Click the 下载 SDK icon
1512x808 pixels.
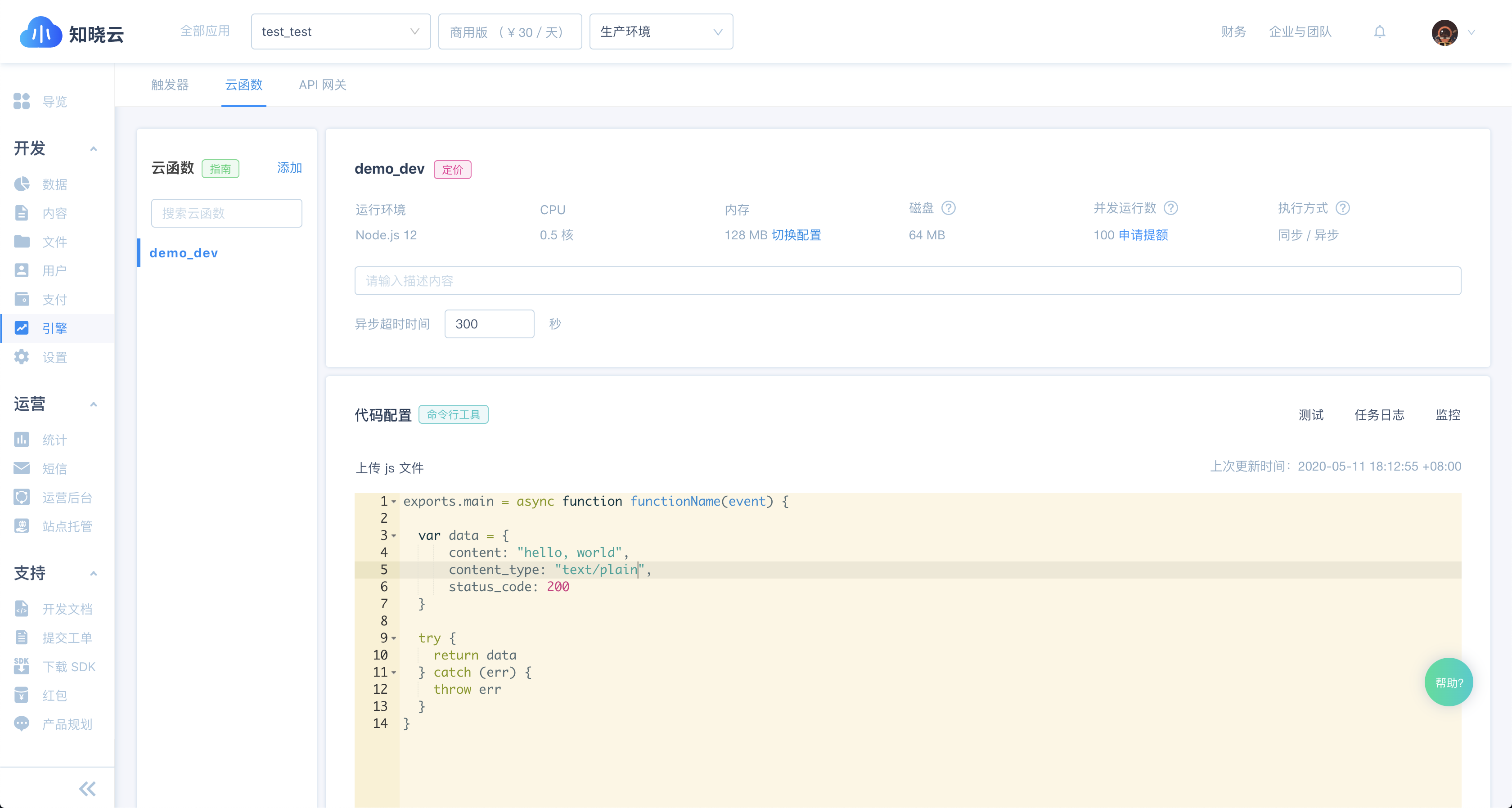tap(22, 666)
